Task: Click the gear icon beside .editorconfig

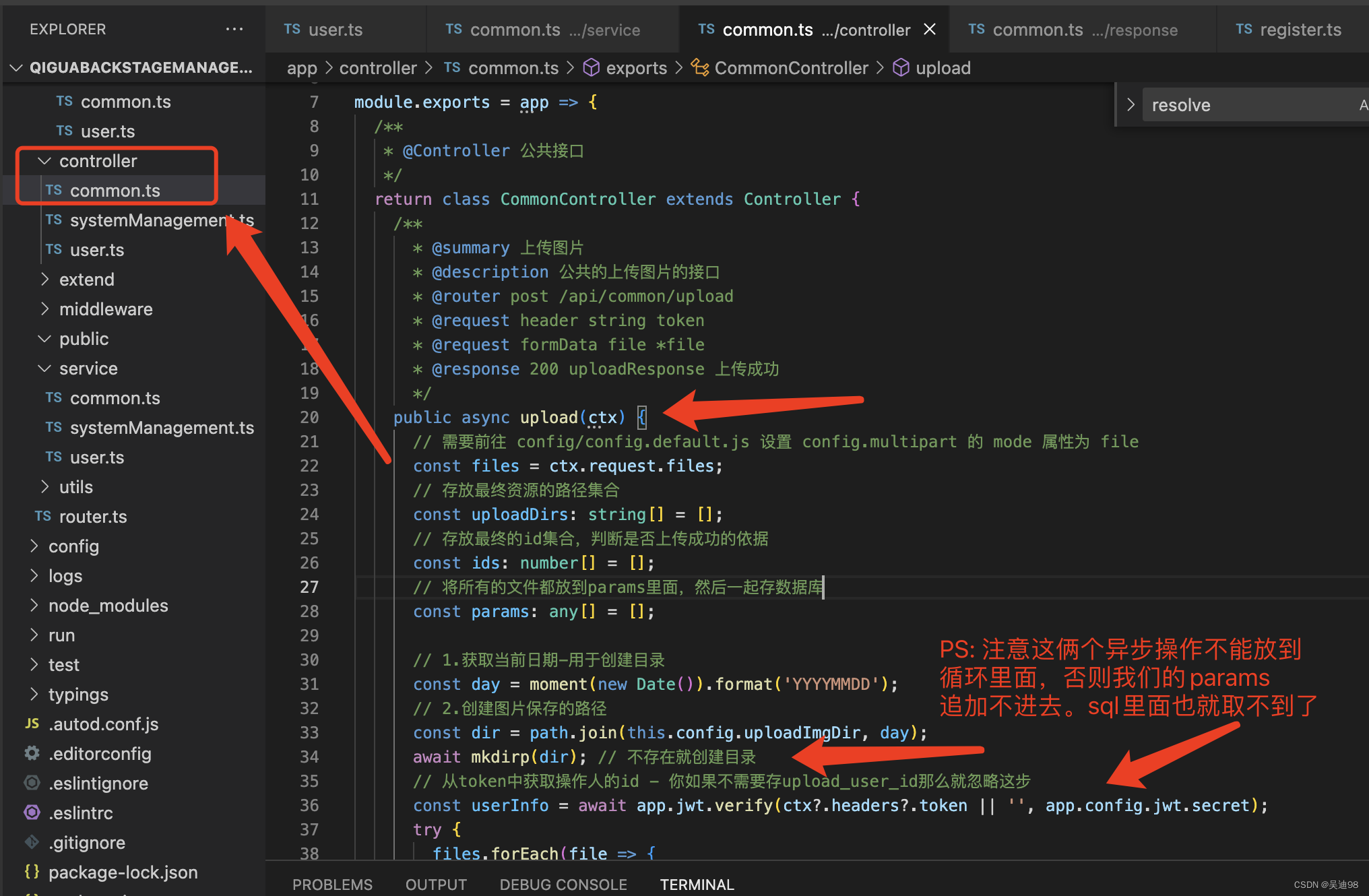Action: [x=32, y=753]
